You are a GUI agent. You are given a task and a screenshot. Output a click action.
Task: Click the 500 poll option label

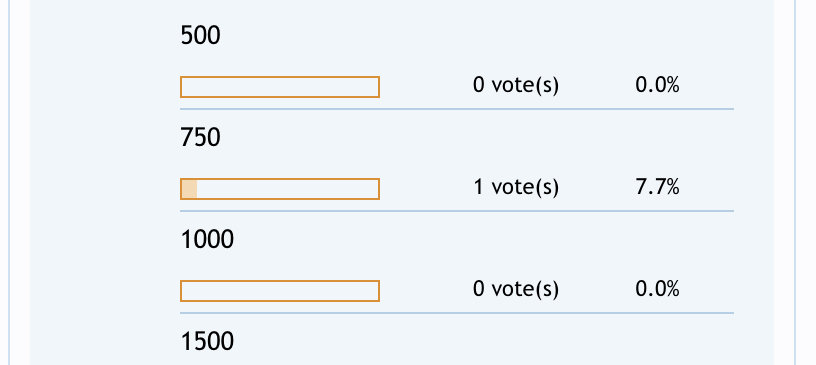(200, 36)
